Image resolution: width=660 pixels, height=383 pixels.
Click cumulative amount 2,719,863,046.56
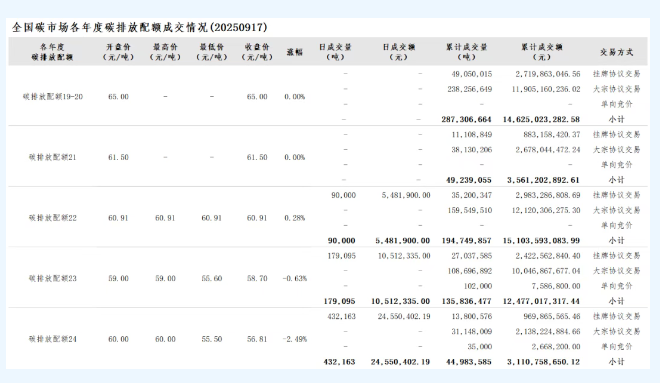coord(548,74)
